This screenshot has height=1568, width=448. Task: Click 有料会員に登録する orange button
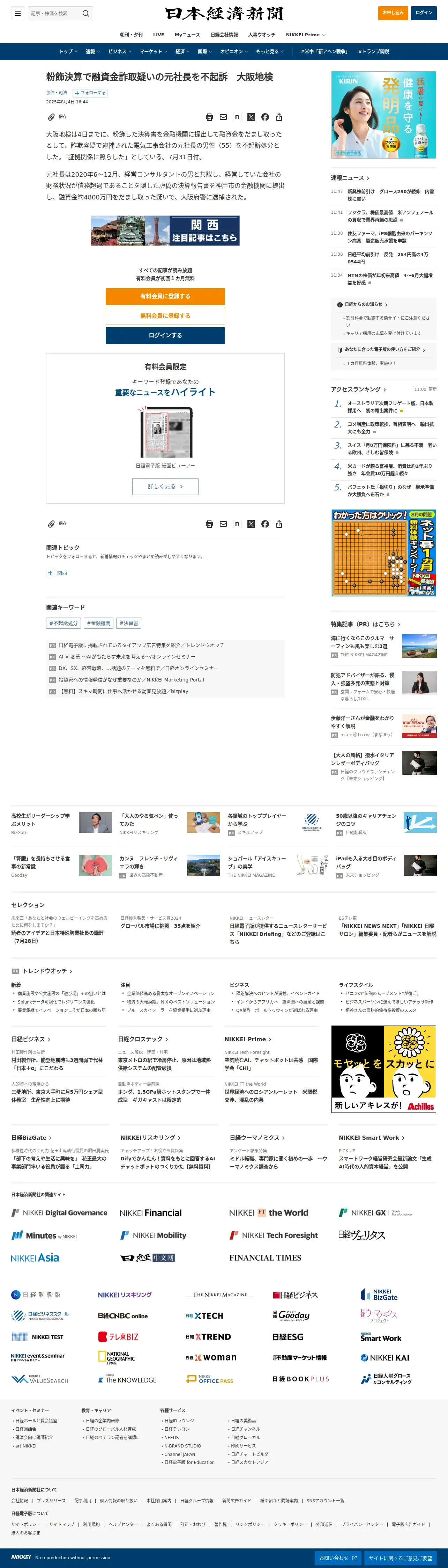[x=165, y=297]
